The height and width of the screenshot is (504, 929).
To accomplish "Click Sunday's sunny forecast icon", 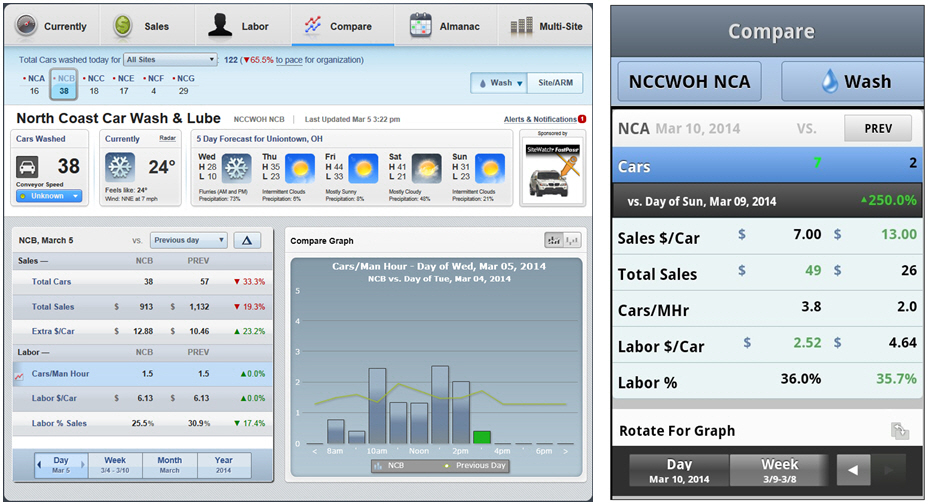I will (x=490, y=168).
